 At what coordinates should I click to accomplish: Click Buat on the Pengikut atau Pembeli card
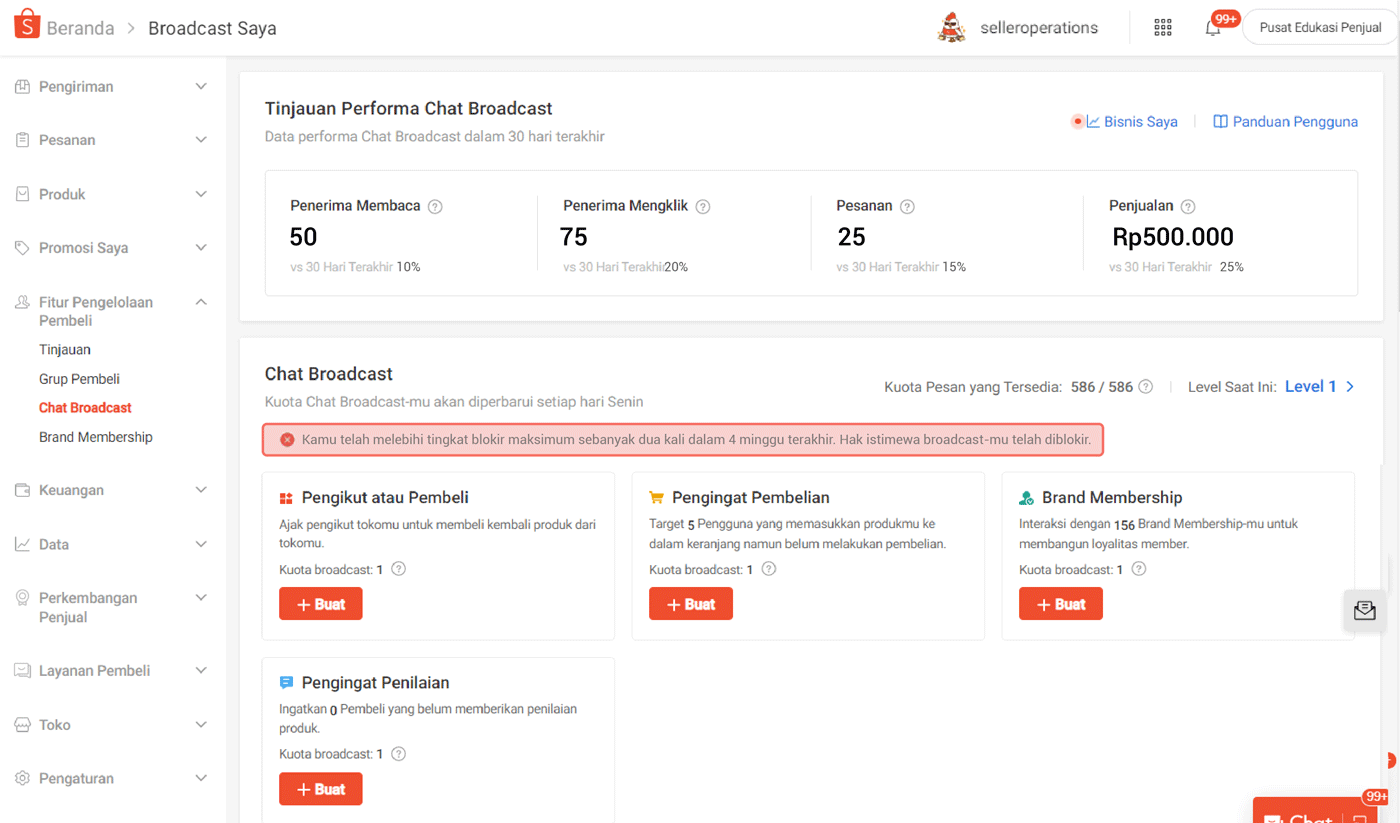[x=320, y=603]
